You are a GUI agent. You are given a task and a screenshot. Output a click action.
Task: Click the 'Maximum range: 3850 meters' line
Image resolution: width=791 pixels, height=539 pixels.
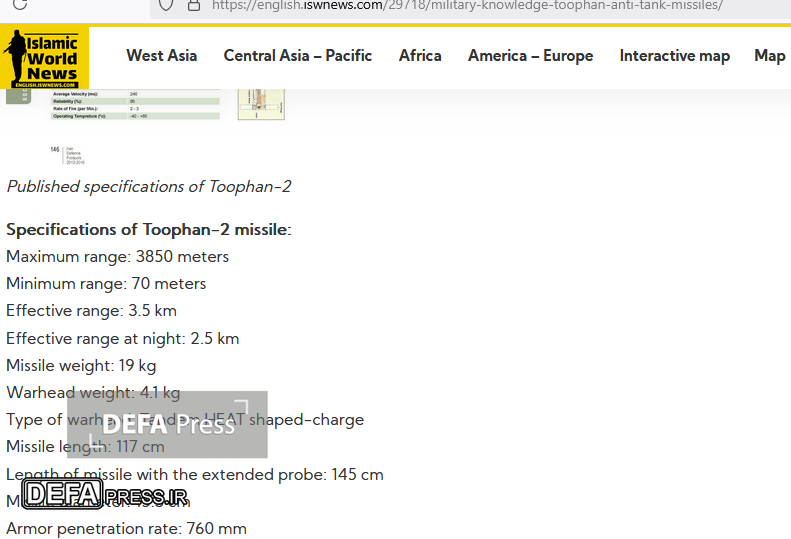pyautogui.click(x=117, y=257)
